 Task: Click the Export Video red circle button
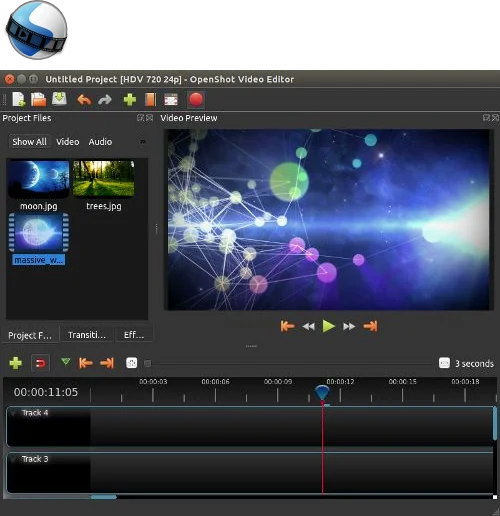point(196,100)
